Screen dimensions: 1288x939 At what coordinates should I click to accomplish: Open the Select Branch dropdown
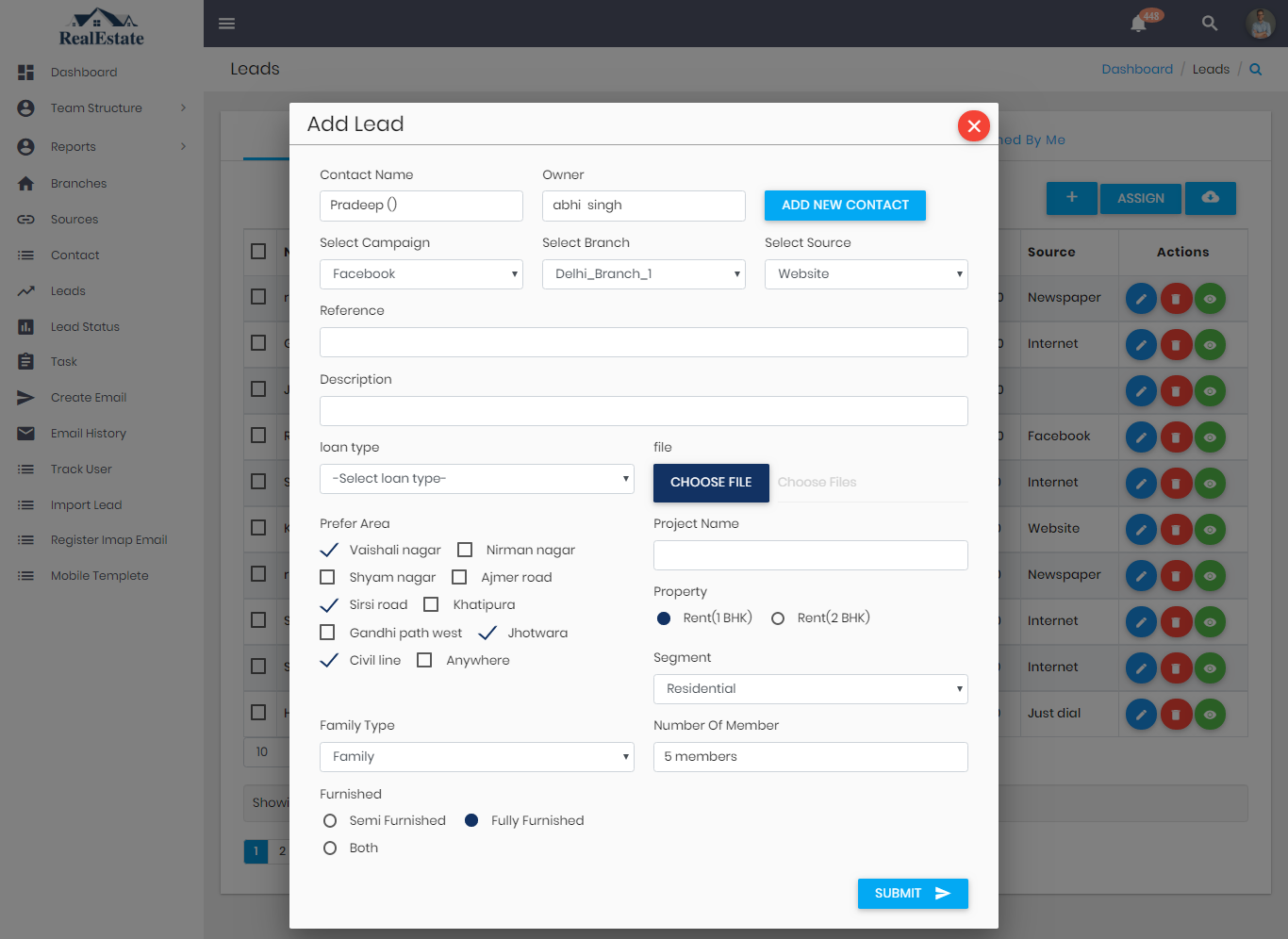(643, 273)
